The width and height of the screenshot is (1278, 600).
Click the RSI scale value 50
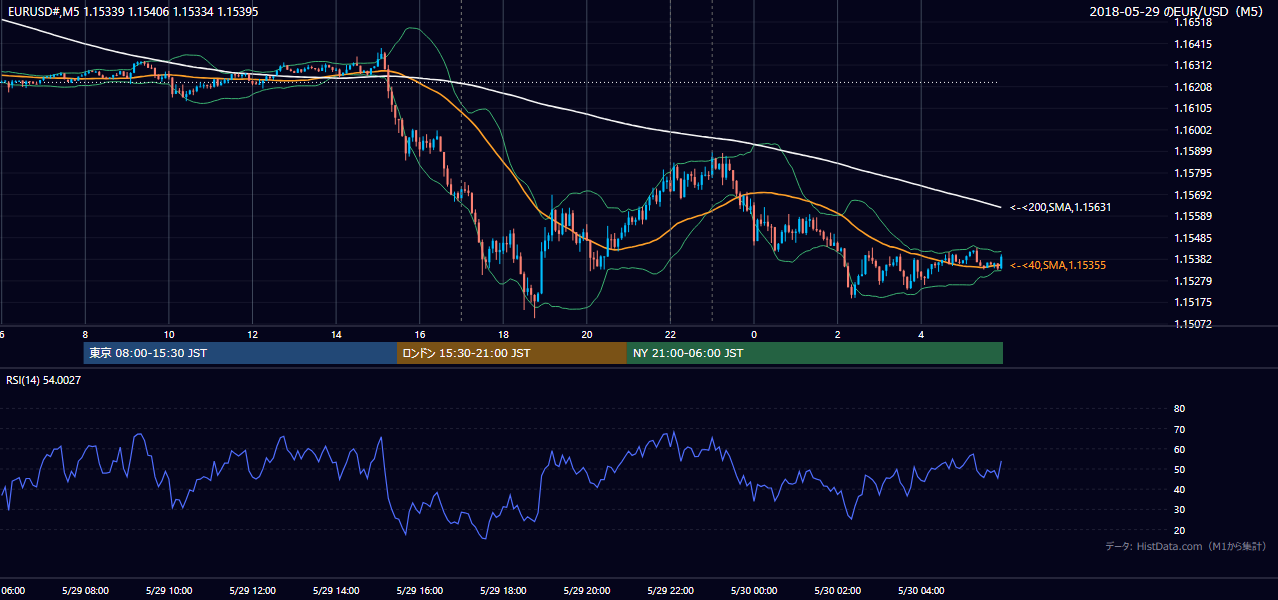coord(1179,469)
